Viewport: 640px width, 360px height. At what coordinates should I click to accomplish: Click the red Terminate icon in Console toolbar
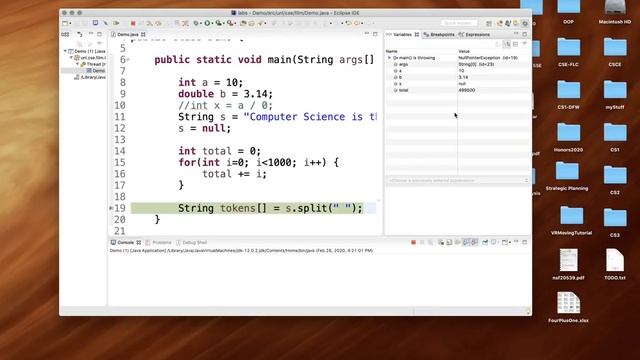tap(413, 242)
